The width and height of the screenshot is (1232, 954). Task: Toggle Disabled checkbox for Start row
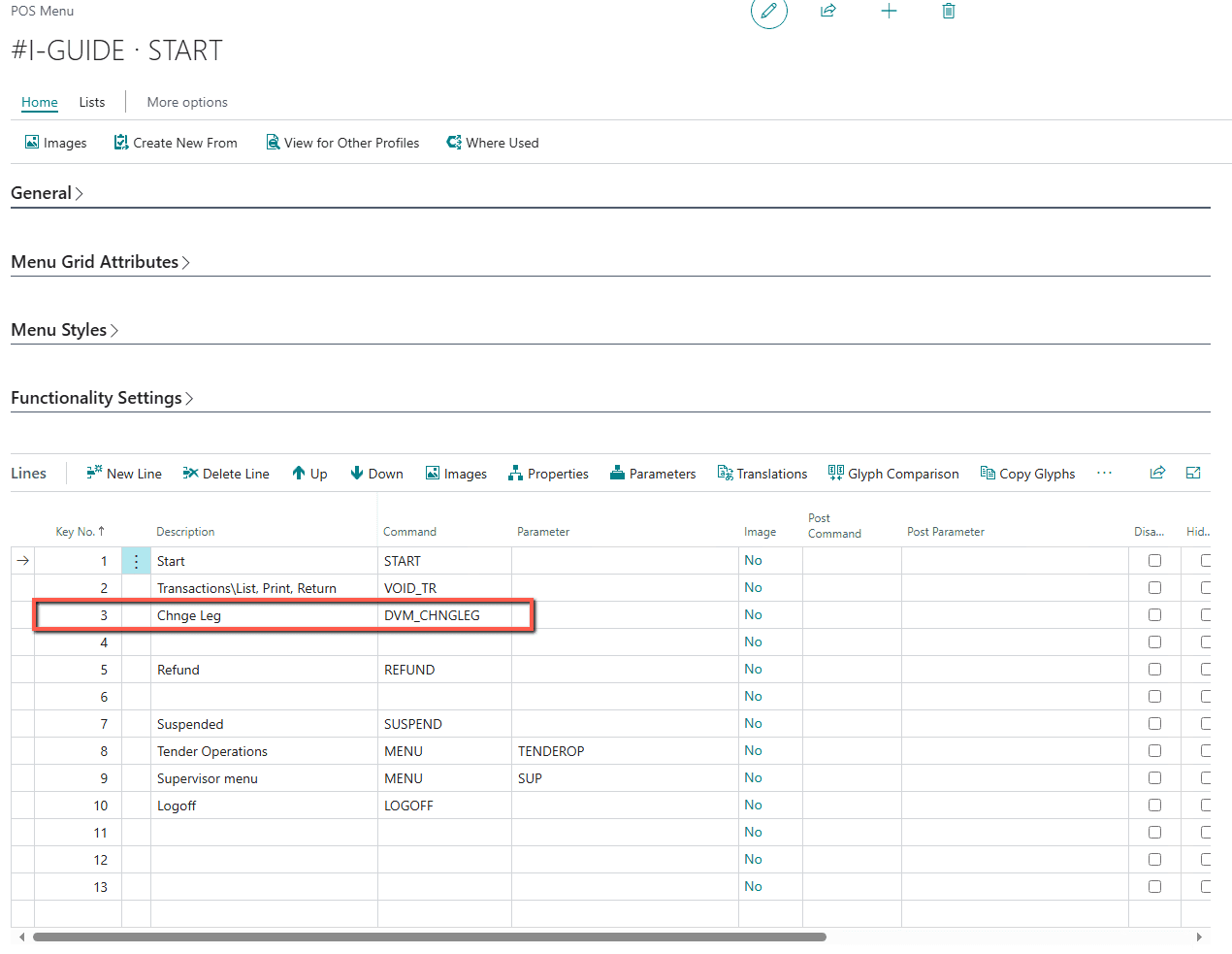click(x=1154, y=561)
